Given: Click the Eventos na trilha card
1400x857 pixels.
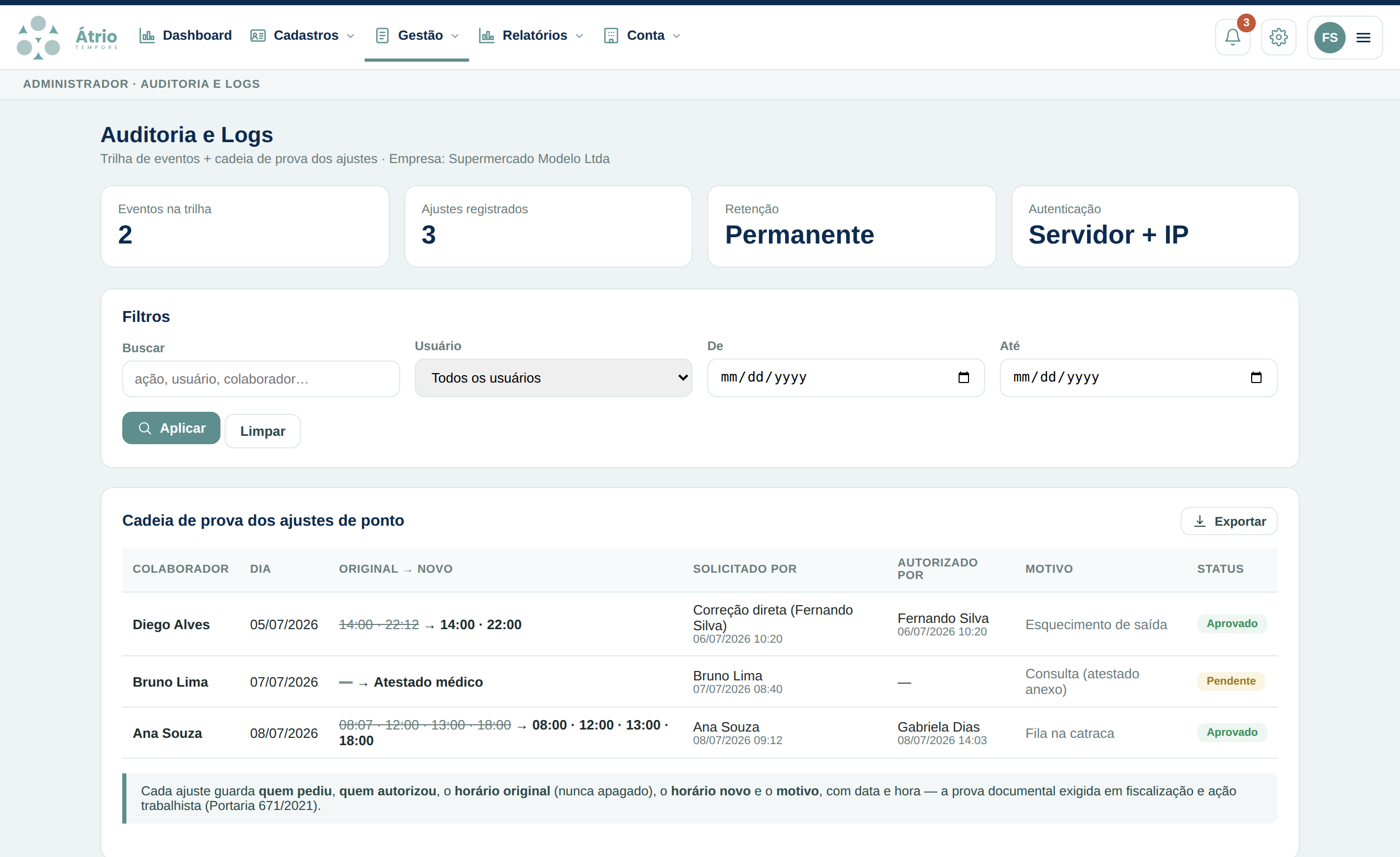Looking at the screenshot, I should coord(244,226).
